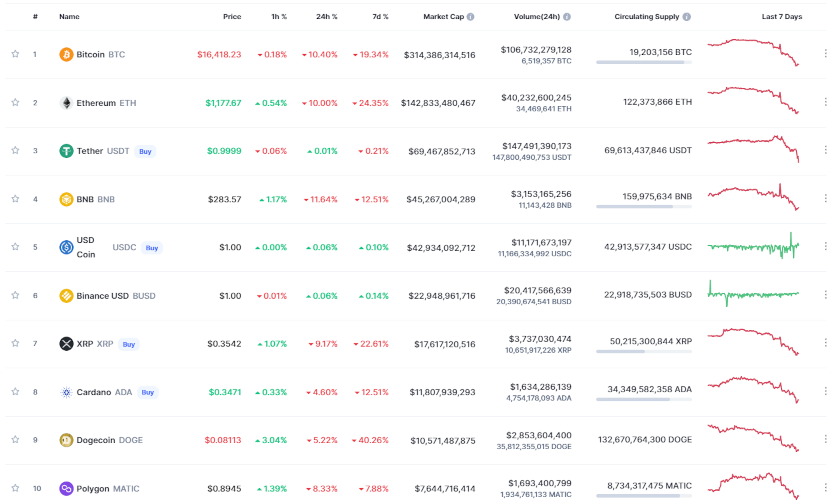
Task: Sort table by Price column header
Action: (231, 17)
